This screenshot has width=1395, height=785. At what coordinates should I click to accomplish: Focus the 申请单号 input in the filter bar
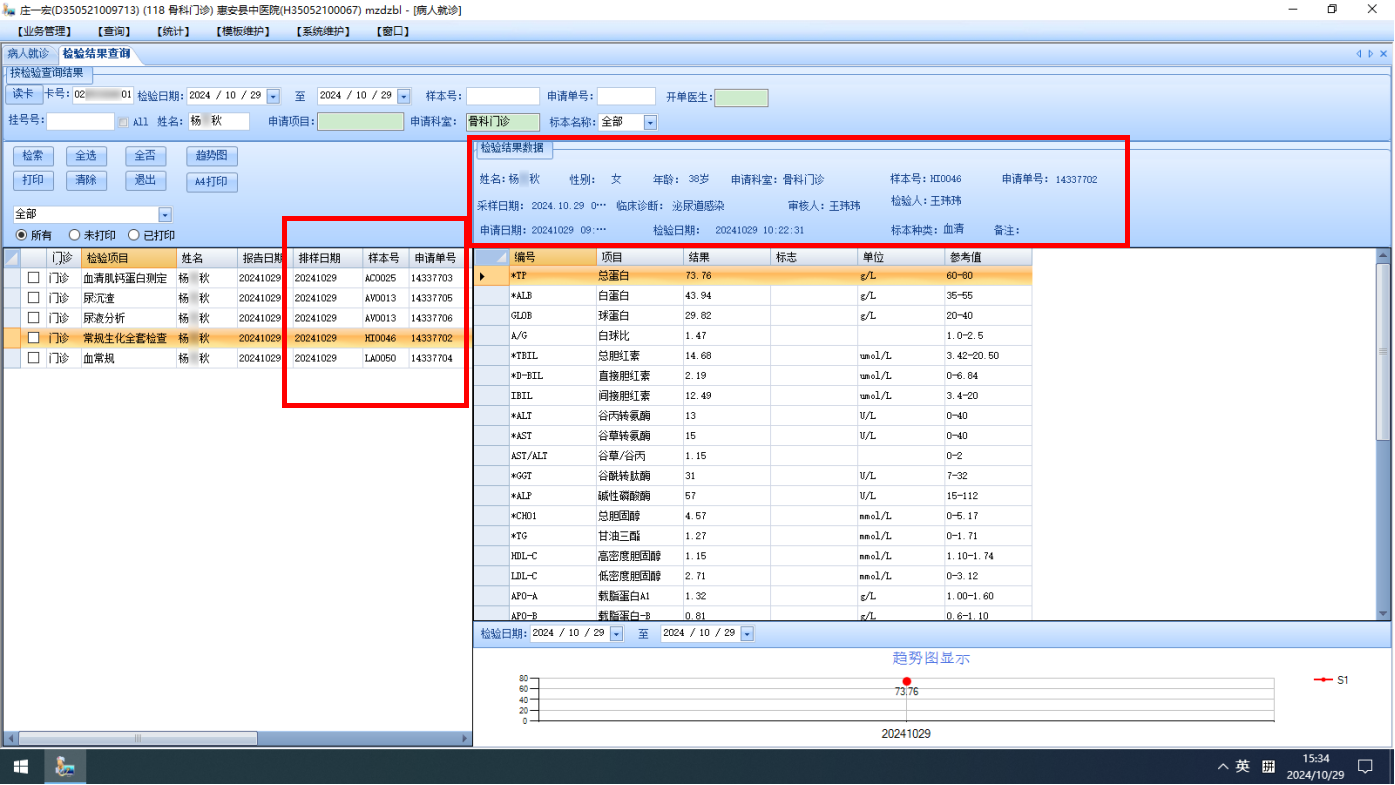click(x=626, y=97)
